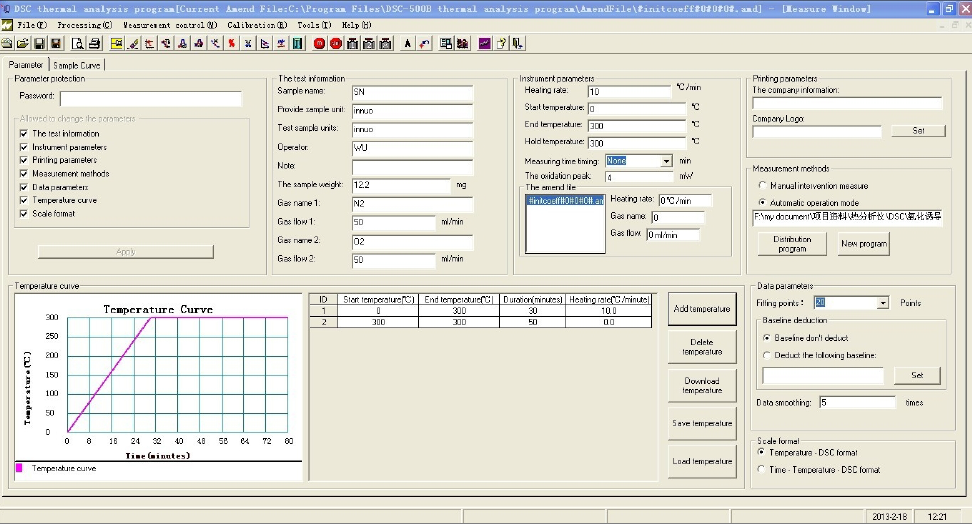Image resolution: width=972 pixels, height=524 pixels.
Task: Click the New program button
Action: click(x=864, y=244)
